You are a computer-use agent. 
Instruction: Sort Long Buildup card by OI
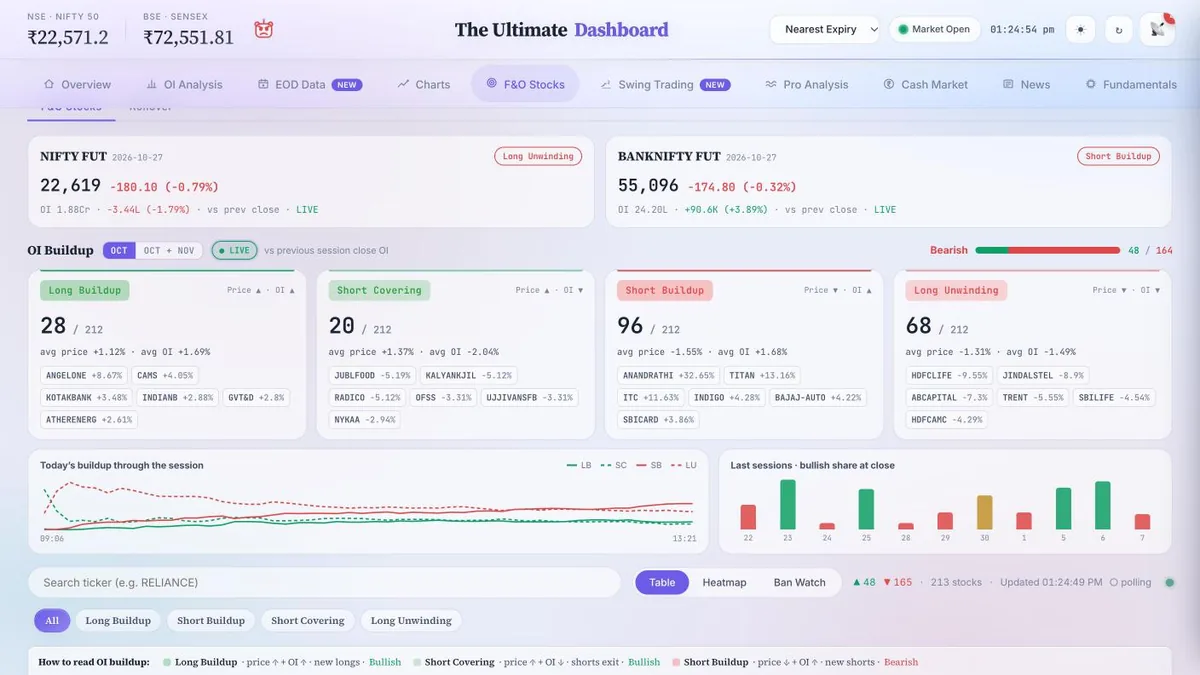(284, 290)
